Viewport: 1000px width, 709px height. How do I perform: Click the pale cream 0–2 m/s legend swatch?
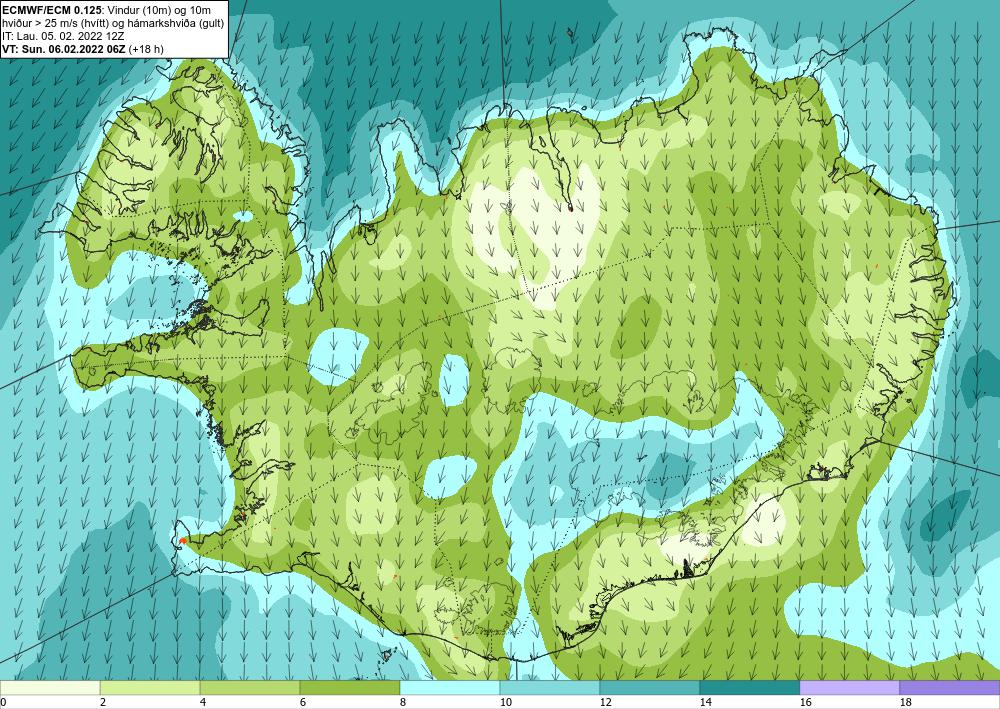[x=50, y=687]
